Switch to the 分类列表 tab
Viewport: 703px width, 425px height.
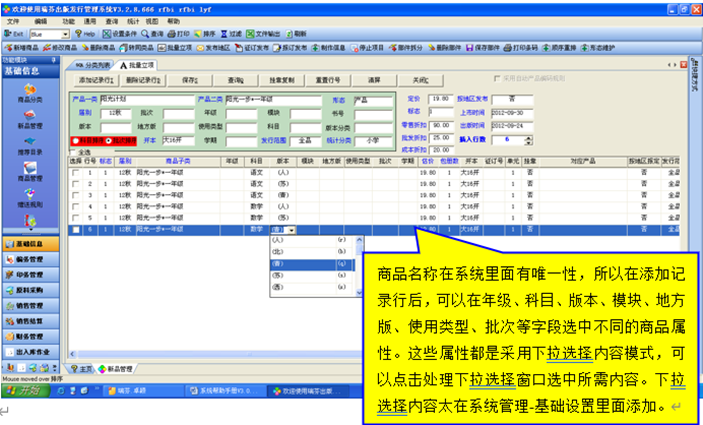90,65
